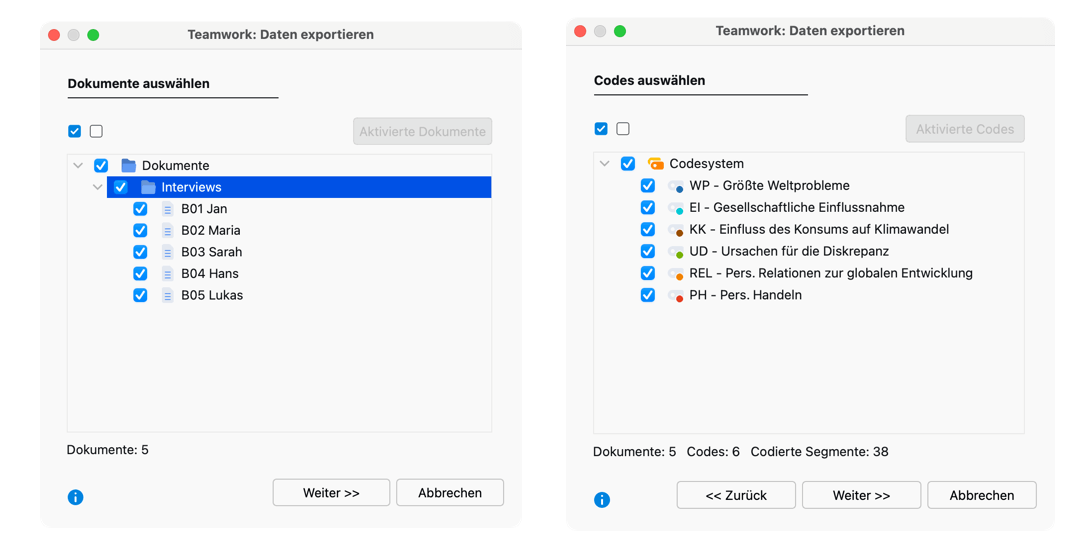The width and height of the screenshot is (1089, 557).
Task: Click the orange REL code color dot
Action: click(679, 276)
